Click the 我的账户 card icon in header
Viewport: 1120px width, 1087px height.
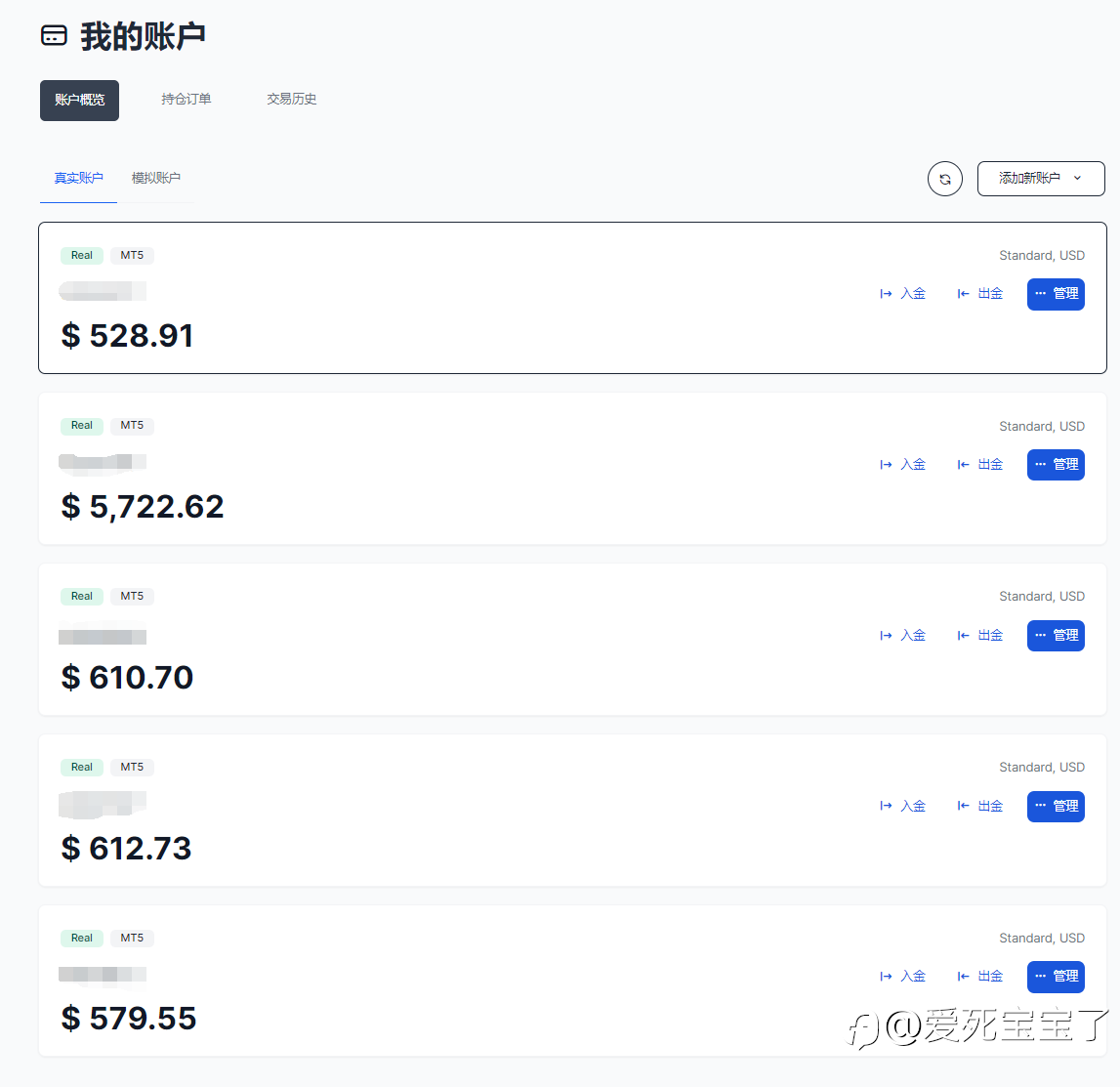[x=54, y=35]
